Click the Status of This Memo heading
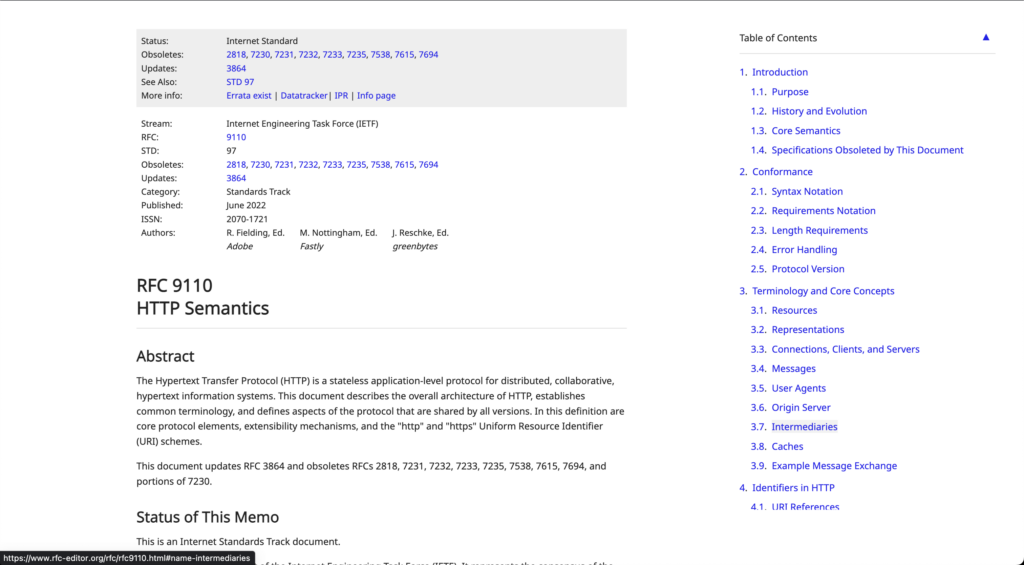 208,517
